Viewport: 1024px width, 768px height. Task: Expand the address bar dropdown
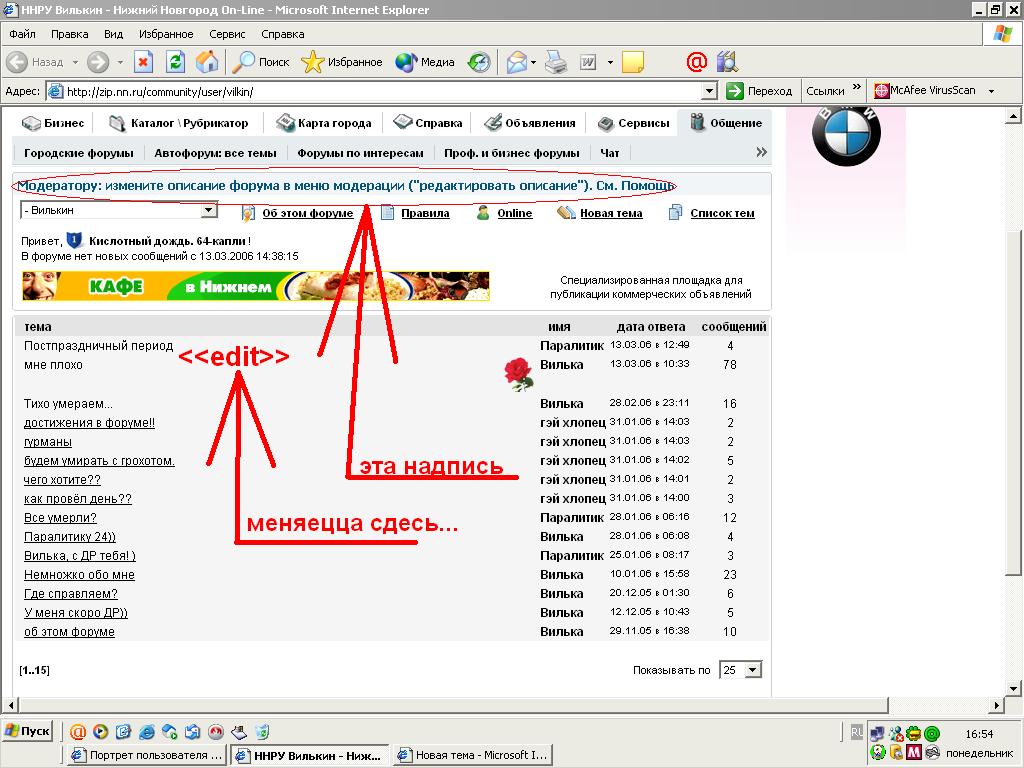click(709, 91)
